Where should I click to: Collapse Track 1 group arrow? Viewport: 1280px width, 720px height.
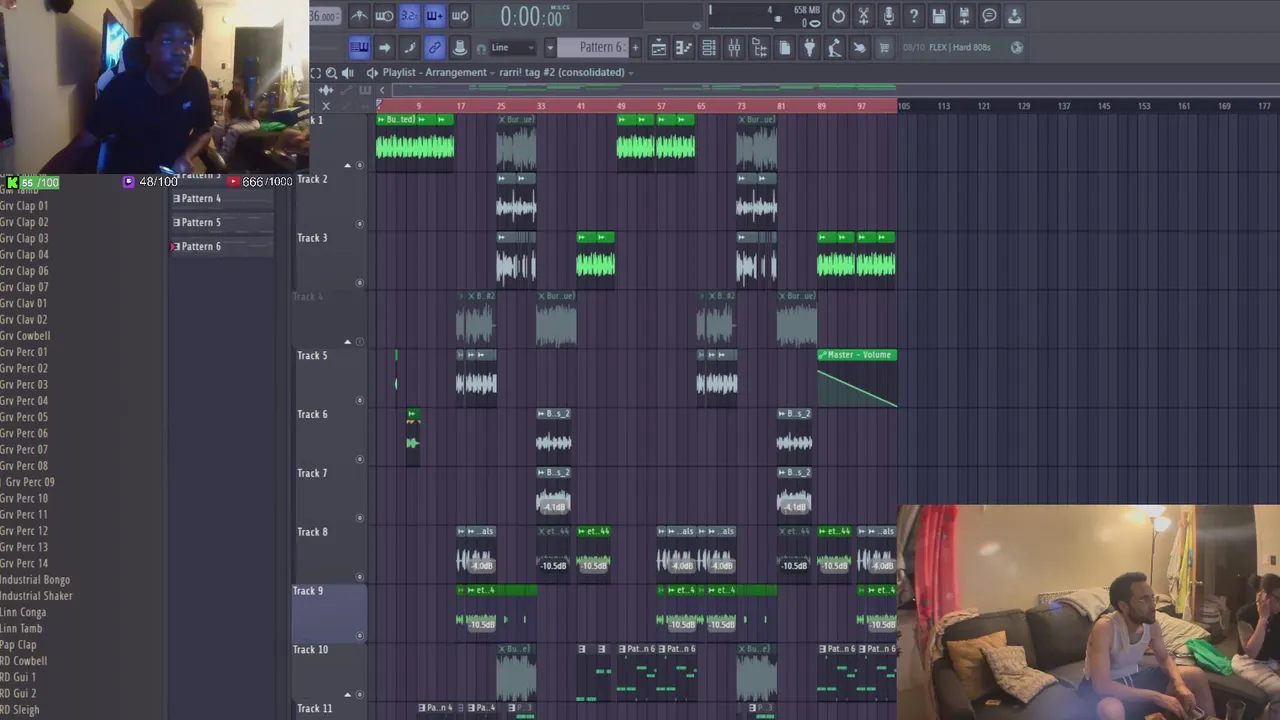tap(348, 165)
